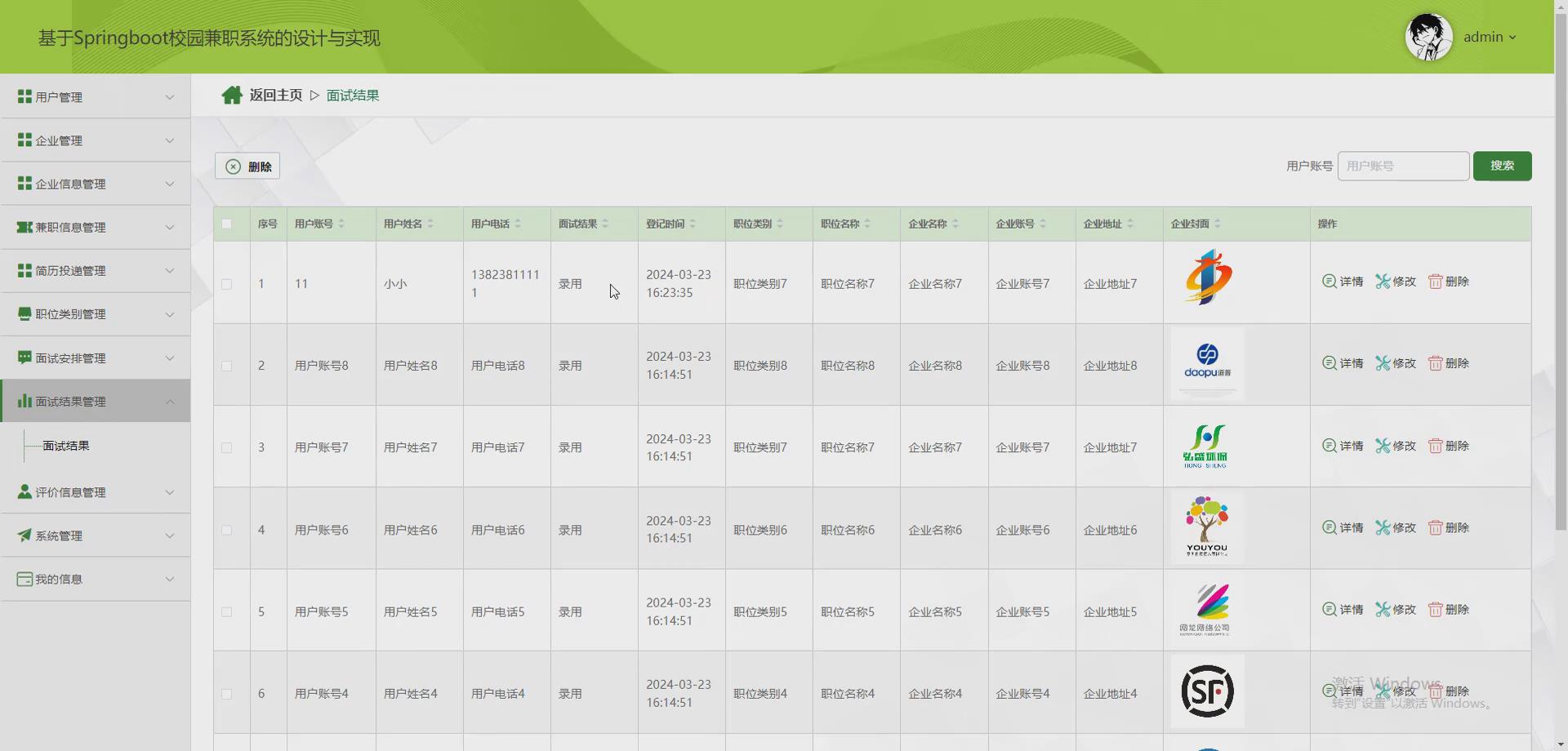This screenshot has height=751, width=1568.
Task: Click the 职位类别管理 sidebar icon
Action: pyautogui.click(x=24, y=314)
